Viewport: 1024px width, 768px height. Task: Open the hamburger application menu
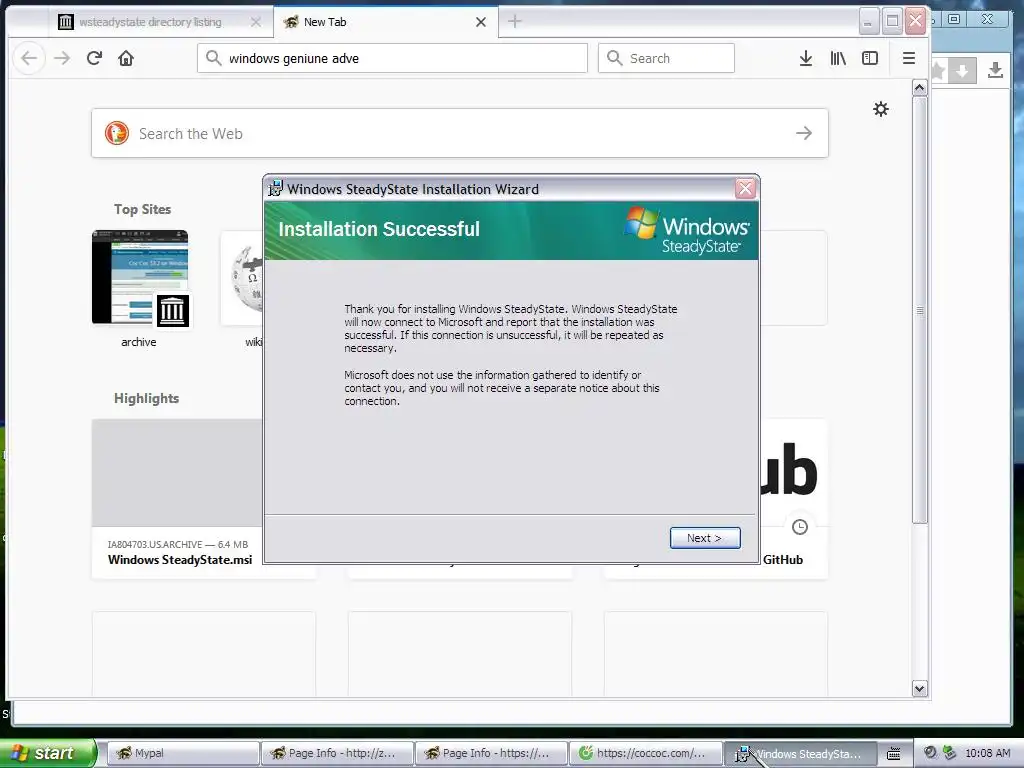coord(908,58)
